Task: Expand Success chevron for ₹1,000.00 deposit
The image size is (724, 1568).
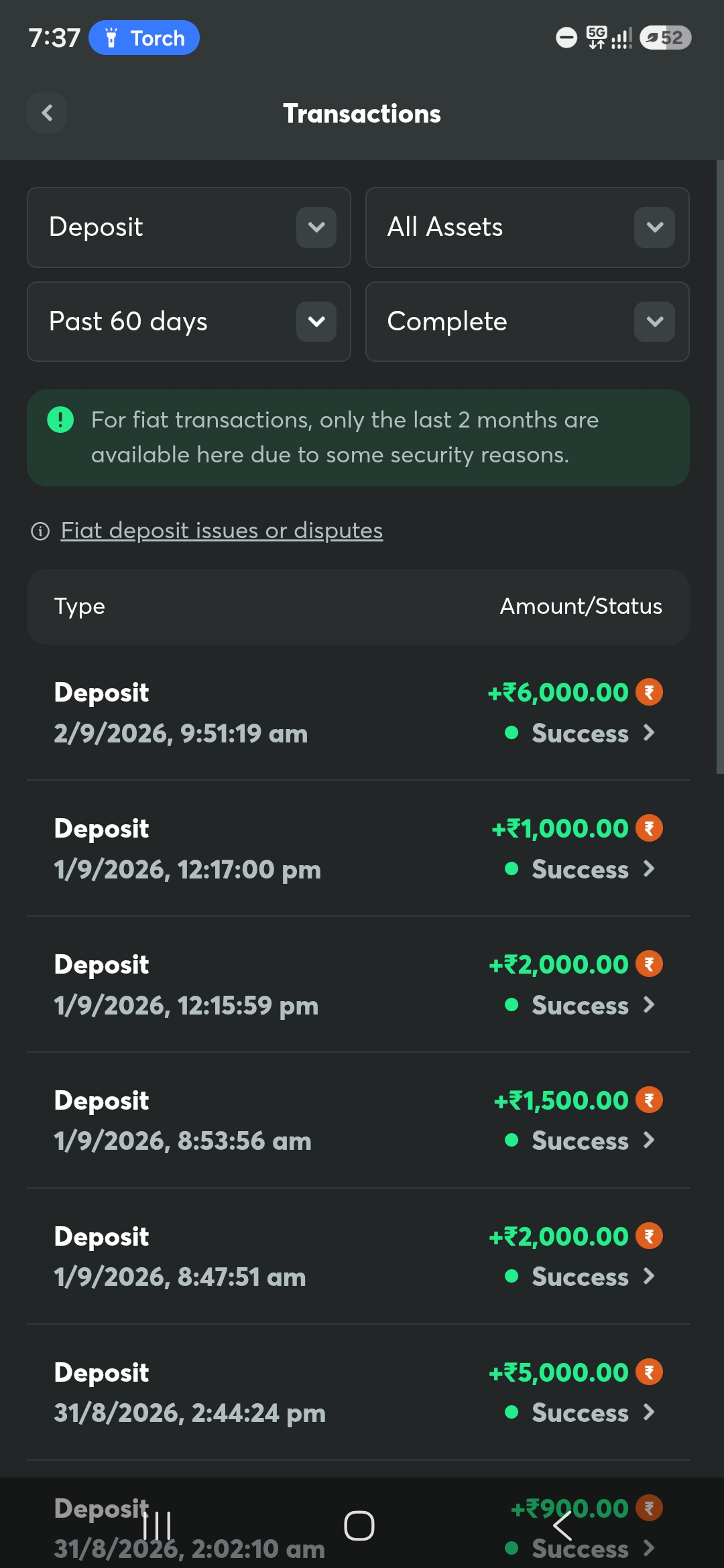Action: pyautogui.click(x=648, y=869)
